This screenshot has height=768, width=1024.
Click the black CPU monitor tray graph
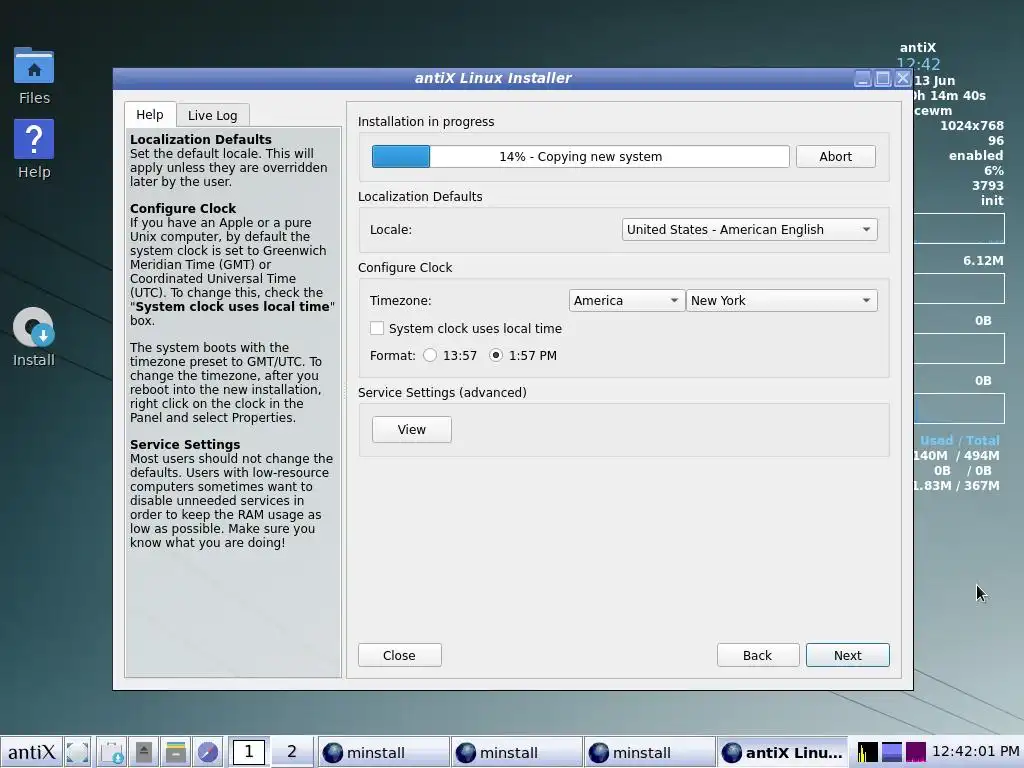pos(868,752)
